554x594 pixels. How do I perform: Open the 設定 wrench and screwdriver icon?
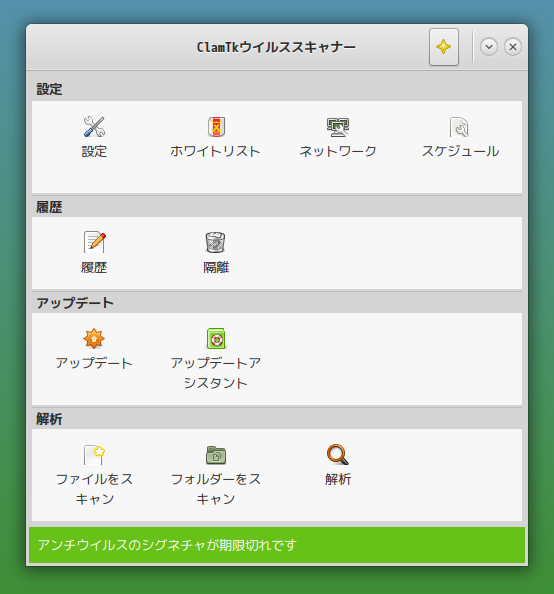tap(94, 127)
